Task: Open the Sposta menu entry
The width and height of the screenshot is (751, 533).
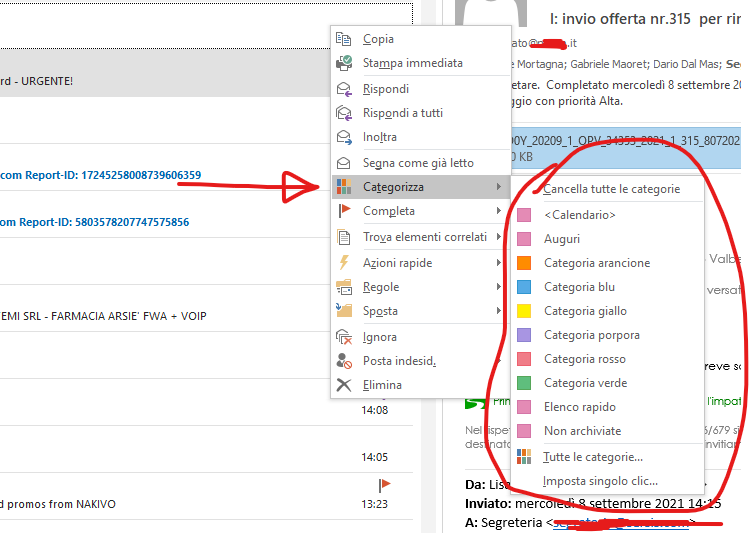Action: (x=380, y=311)
